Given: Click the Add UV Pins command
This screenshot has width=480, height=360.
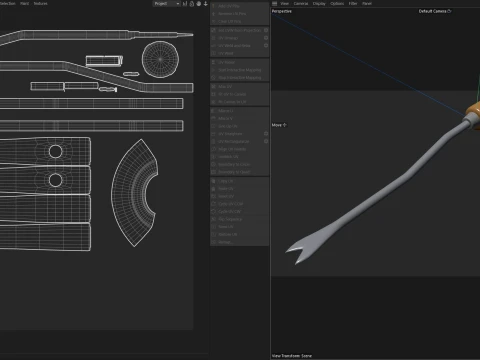Looking at the screenshot, I should point(239,6).
